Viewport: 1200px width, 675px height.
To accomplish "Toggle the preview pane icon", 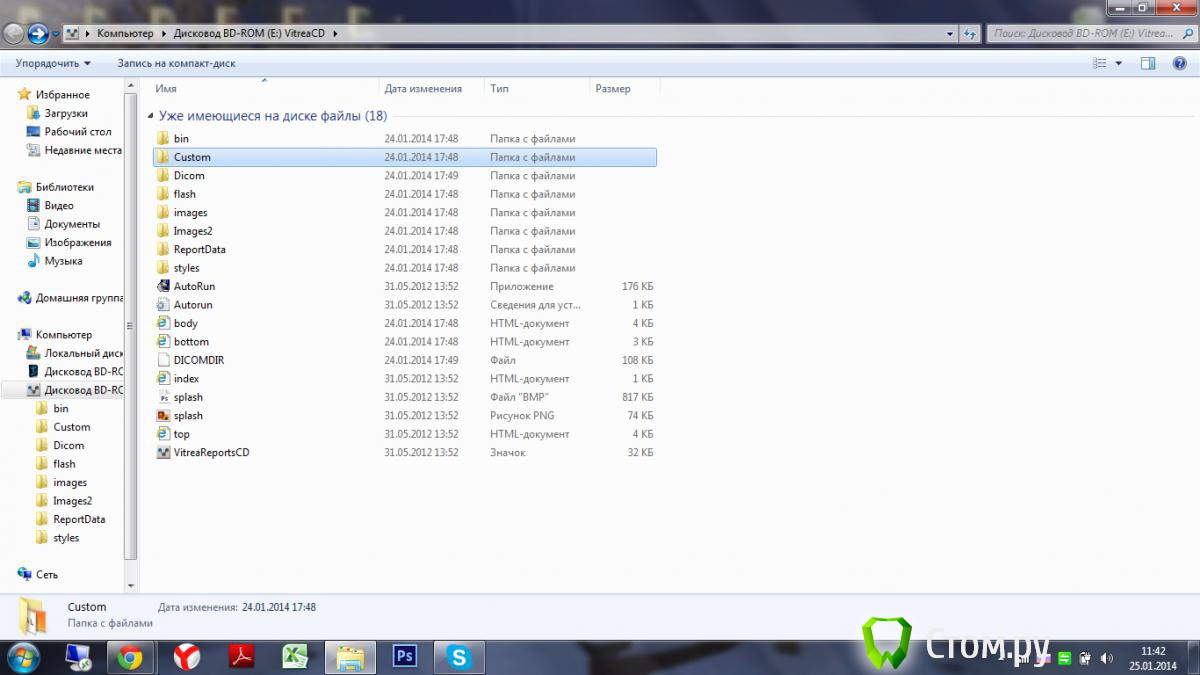I will pos(1148,63).
